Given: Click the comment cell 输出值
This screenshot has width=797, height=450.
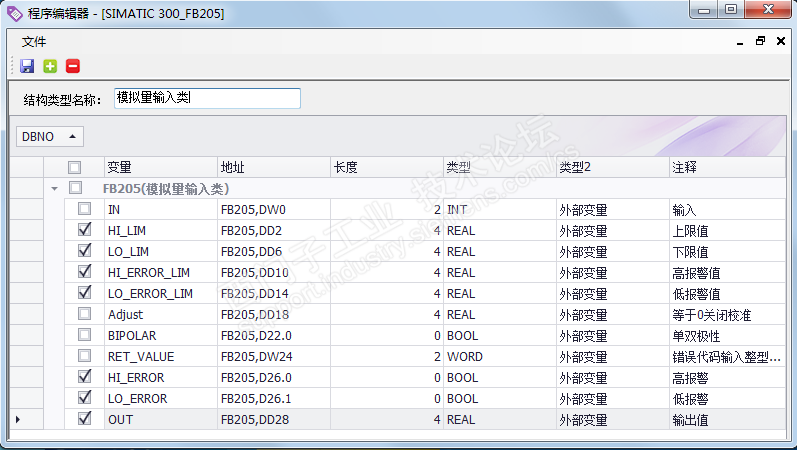Looking at the screenshot, I should (727, 419).
